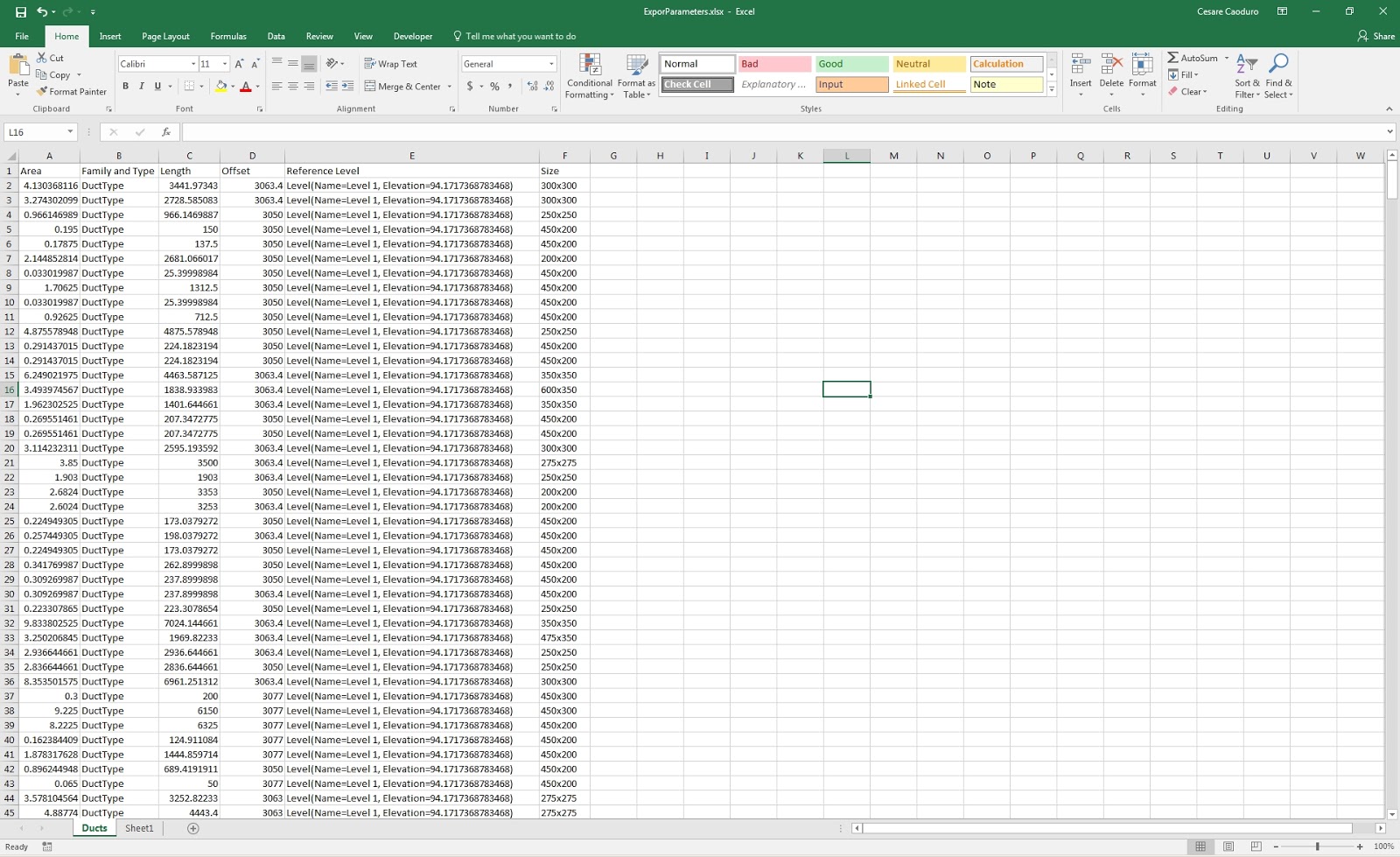Apply Percent Style number format

tap(494, 86)
